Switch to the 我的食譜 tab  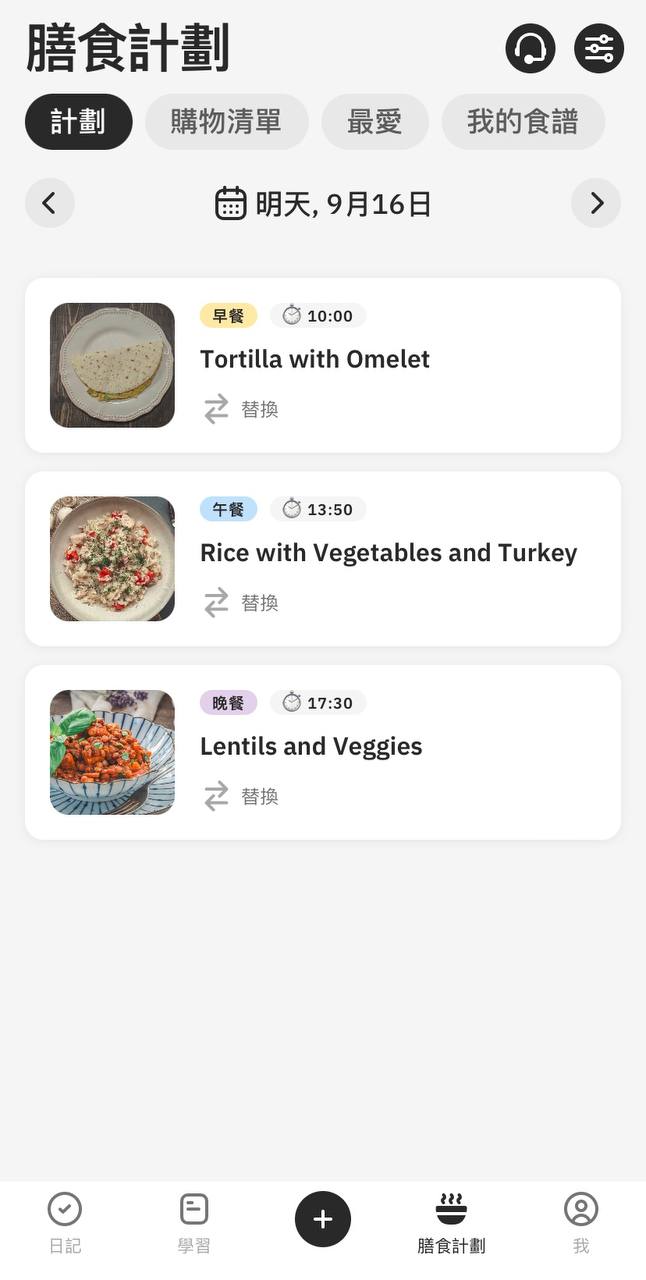[x=523, y=122]
